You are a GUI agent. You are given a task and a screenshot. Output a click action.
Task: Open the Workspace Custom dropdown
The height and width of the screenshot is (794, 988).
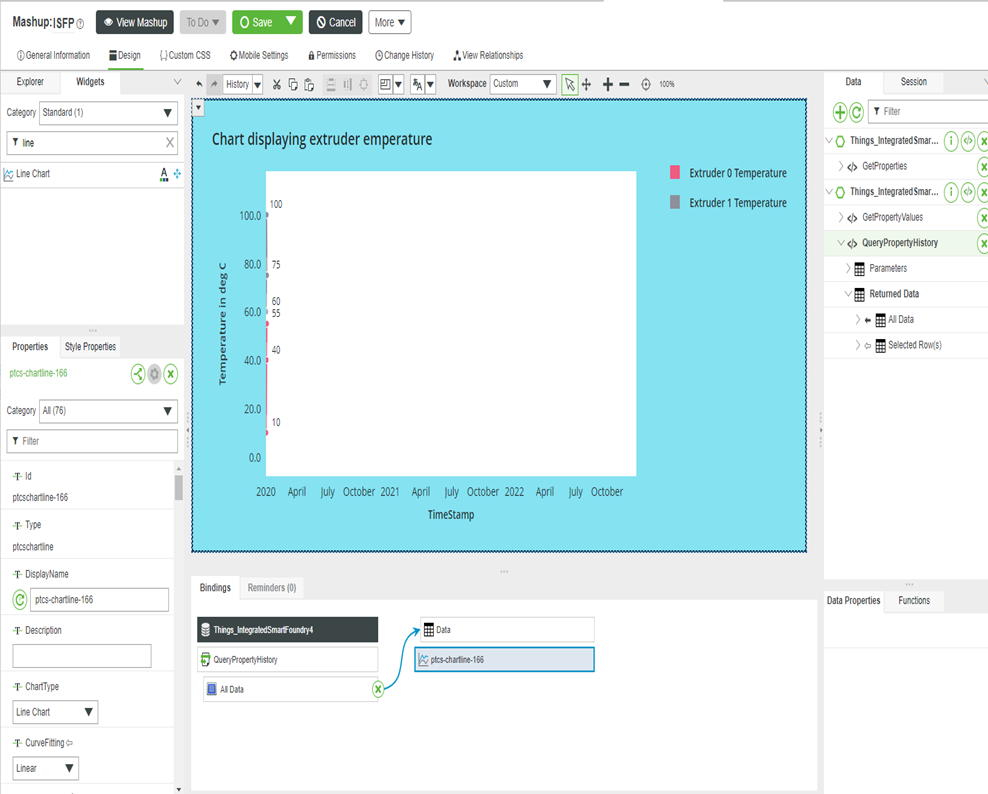521,84
